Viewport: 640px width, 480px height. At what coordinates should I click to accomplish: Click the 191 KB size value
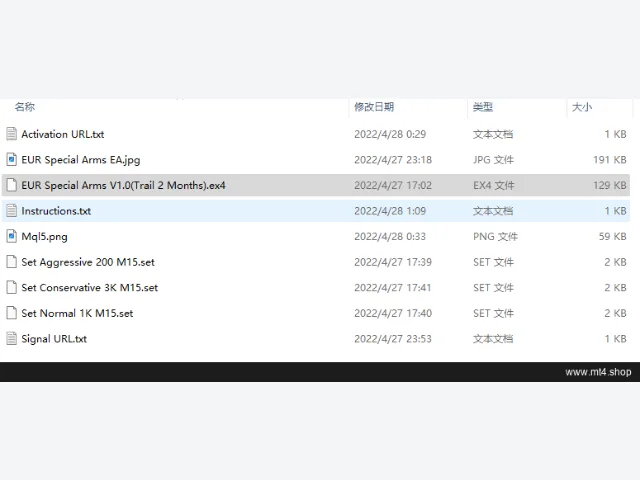point(610,160)
